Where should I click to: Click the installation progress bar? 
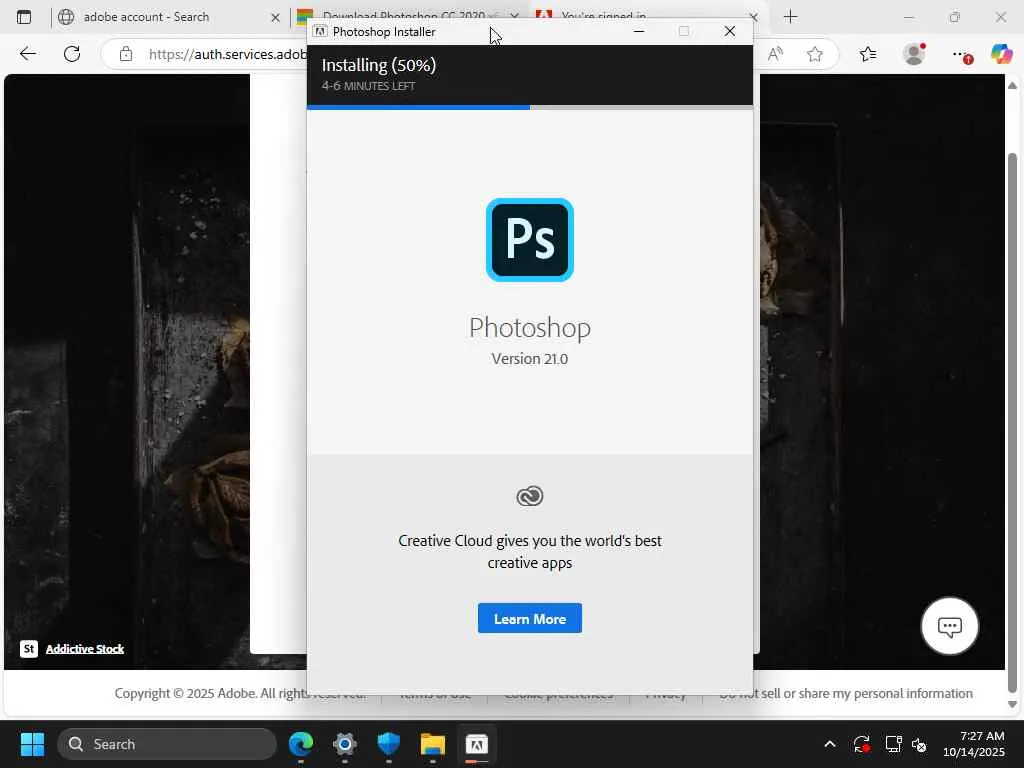(530, 107)
